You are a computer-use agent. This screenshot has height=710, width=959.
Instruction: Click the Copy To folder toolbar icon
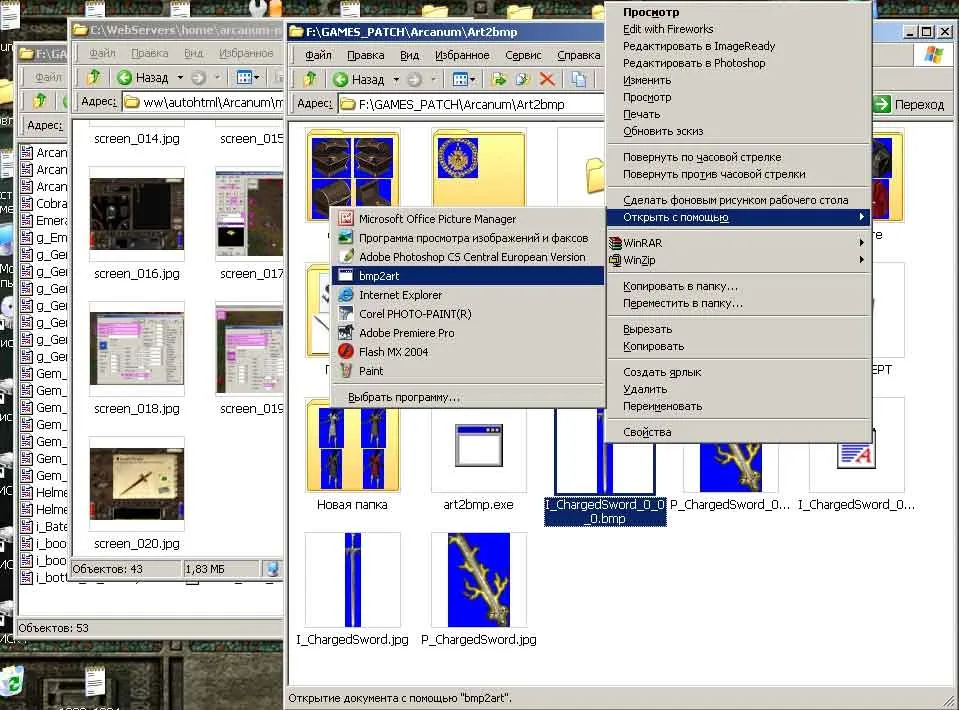[523, 79]
